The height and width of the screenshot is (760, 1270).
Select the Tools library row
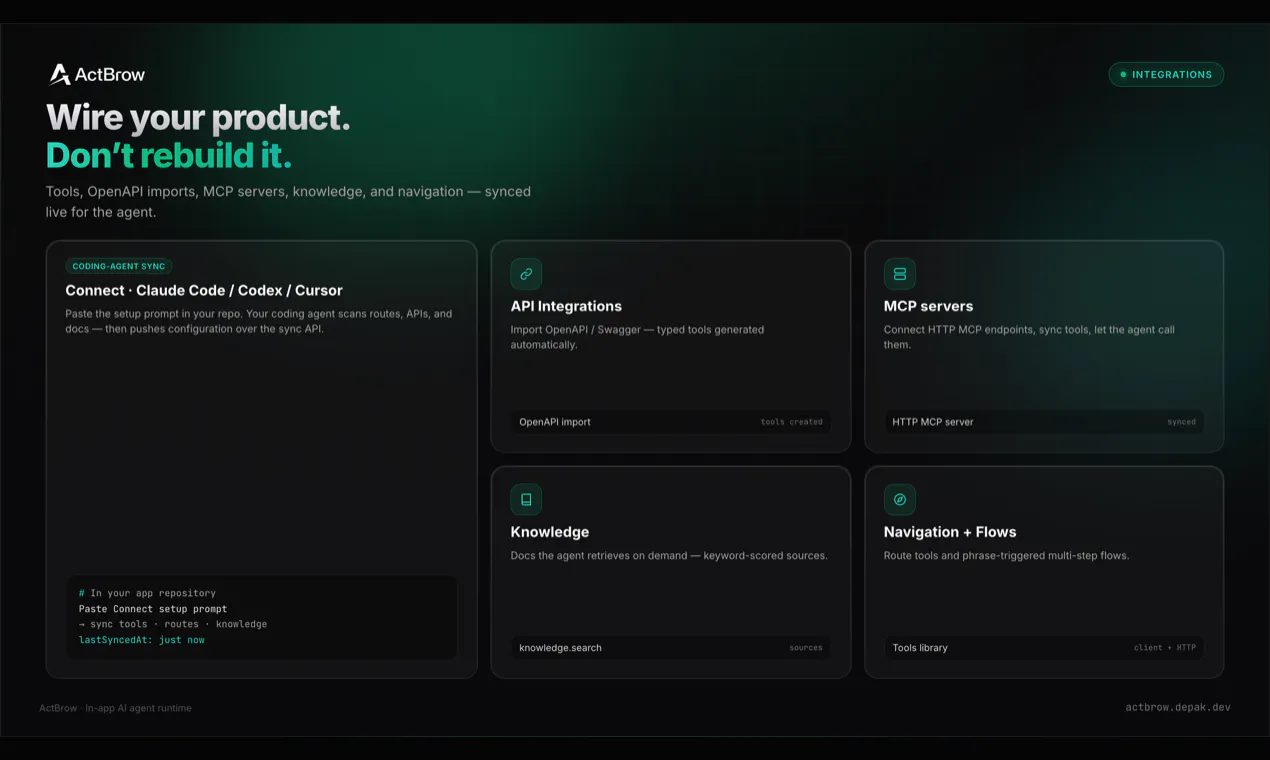[1044, 648]
